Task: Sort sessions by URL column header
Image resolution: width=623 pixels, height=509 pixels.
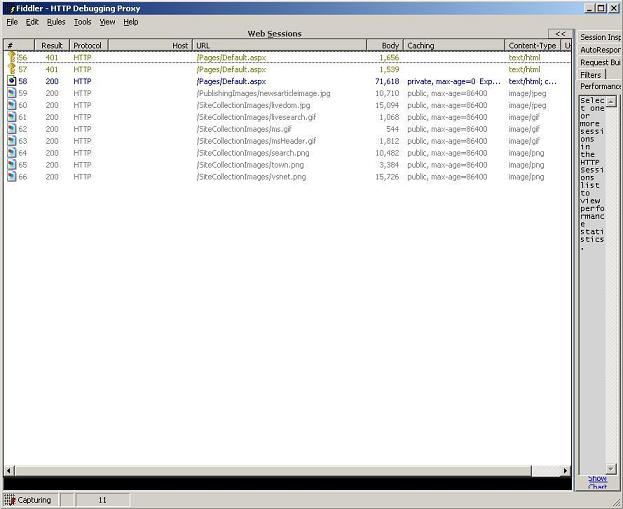Action: point(279,45)
